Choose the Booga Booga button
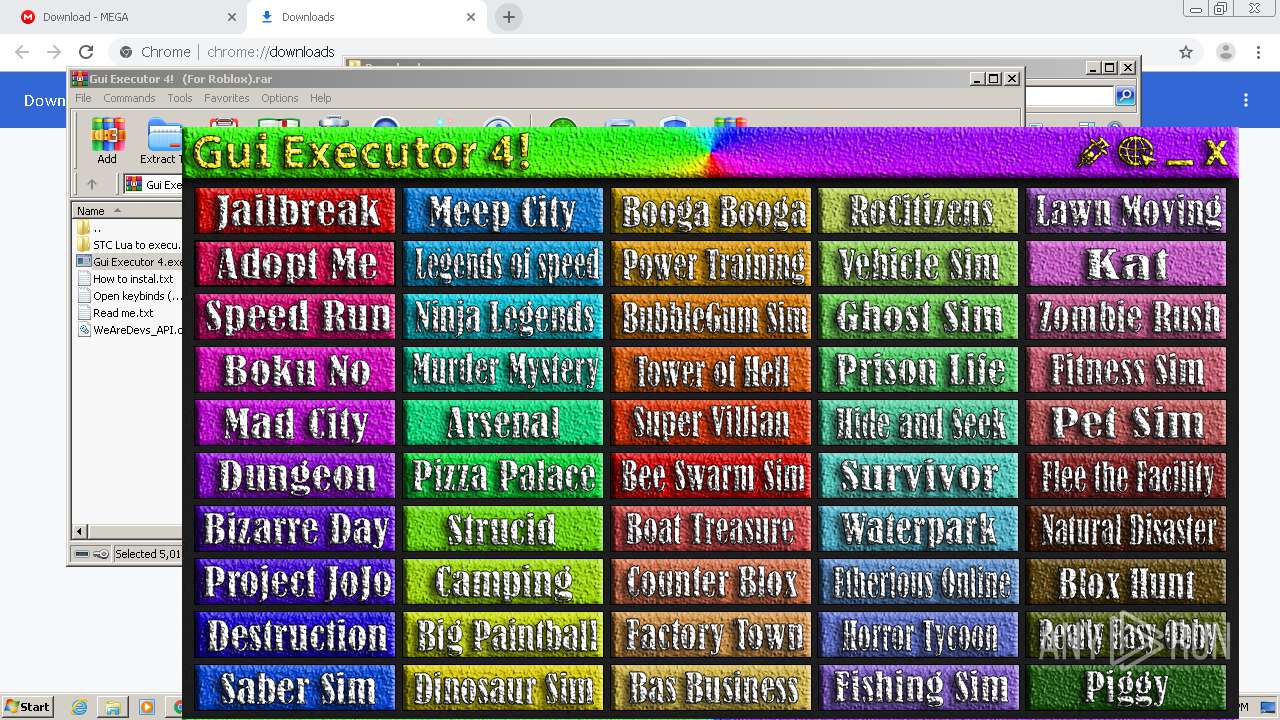 pos(711,211)
